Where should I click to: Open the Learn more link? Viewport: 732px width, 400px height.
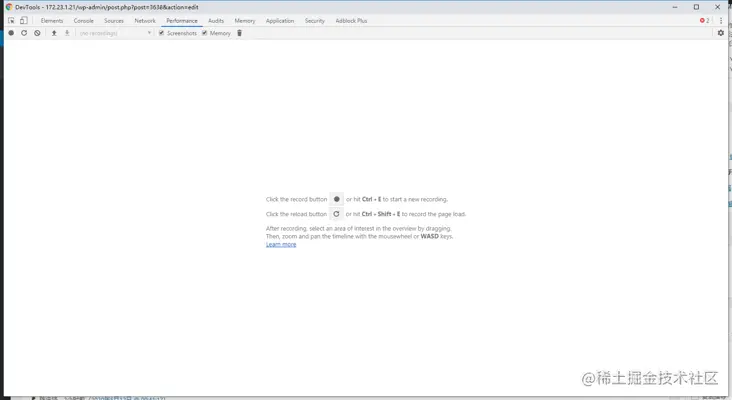[x=281, y=245]
